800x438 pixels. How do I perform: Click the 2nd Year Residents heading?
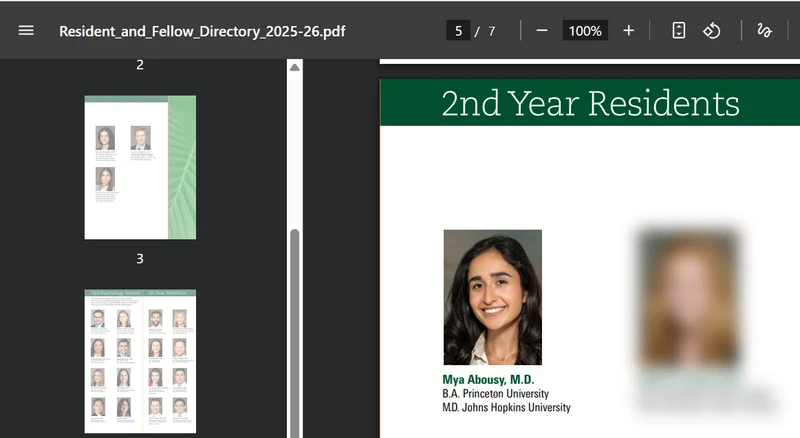coord(590,103)
